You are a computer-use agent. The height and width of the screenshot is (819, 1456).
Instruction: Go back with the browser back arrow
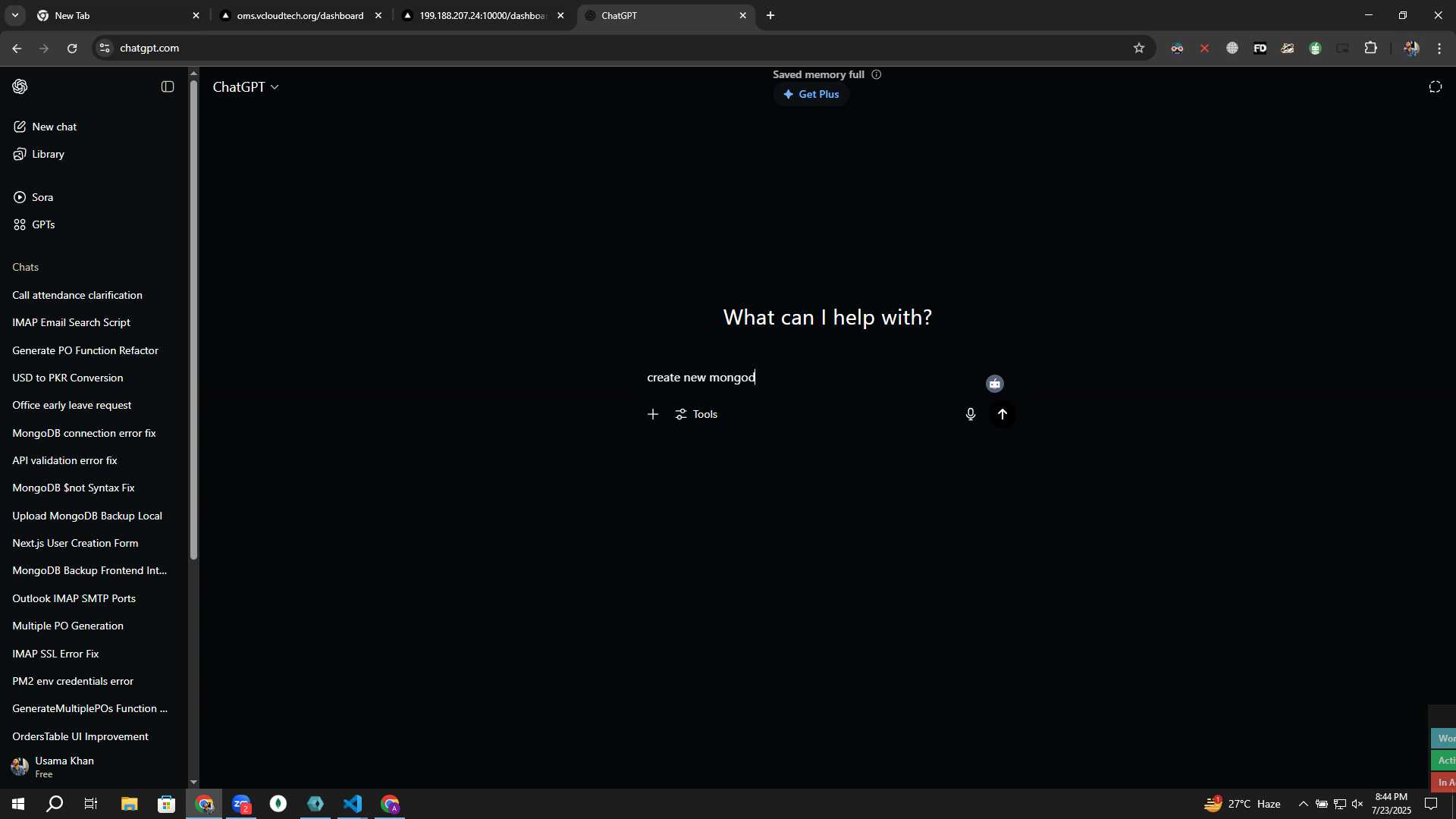point(17,48)
